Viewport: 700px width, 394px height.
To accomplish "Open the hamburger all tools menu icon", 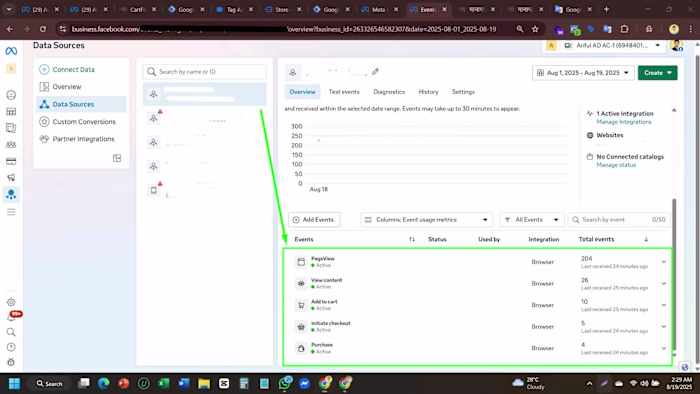I will click(11, 212).
